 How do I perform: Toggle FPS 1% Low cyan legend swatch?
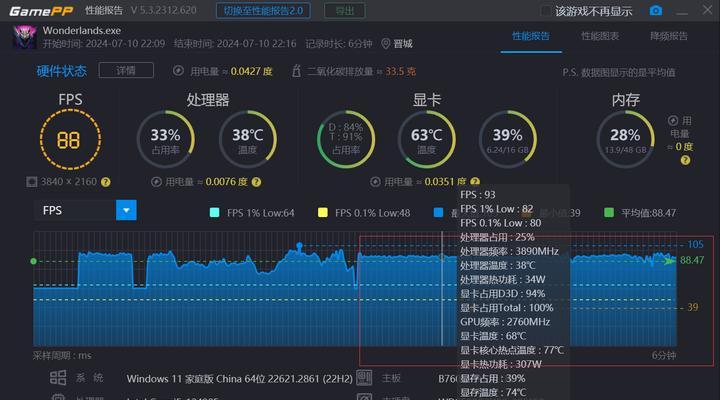tap(214, 213)
